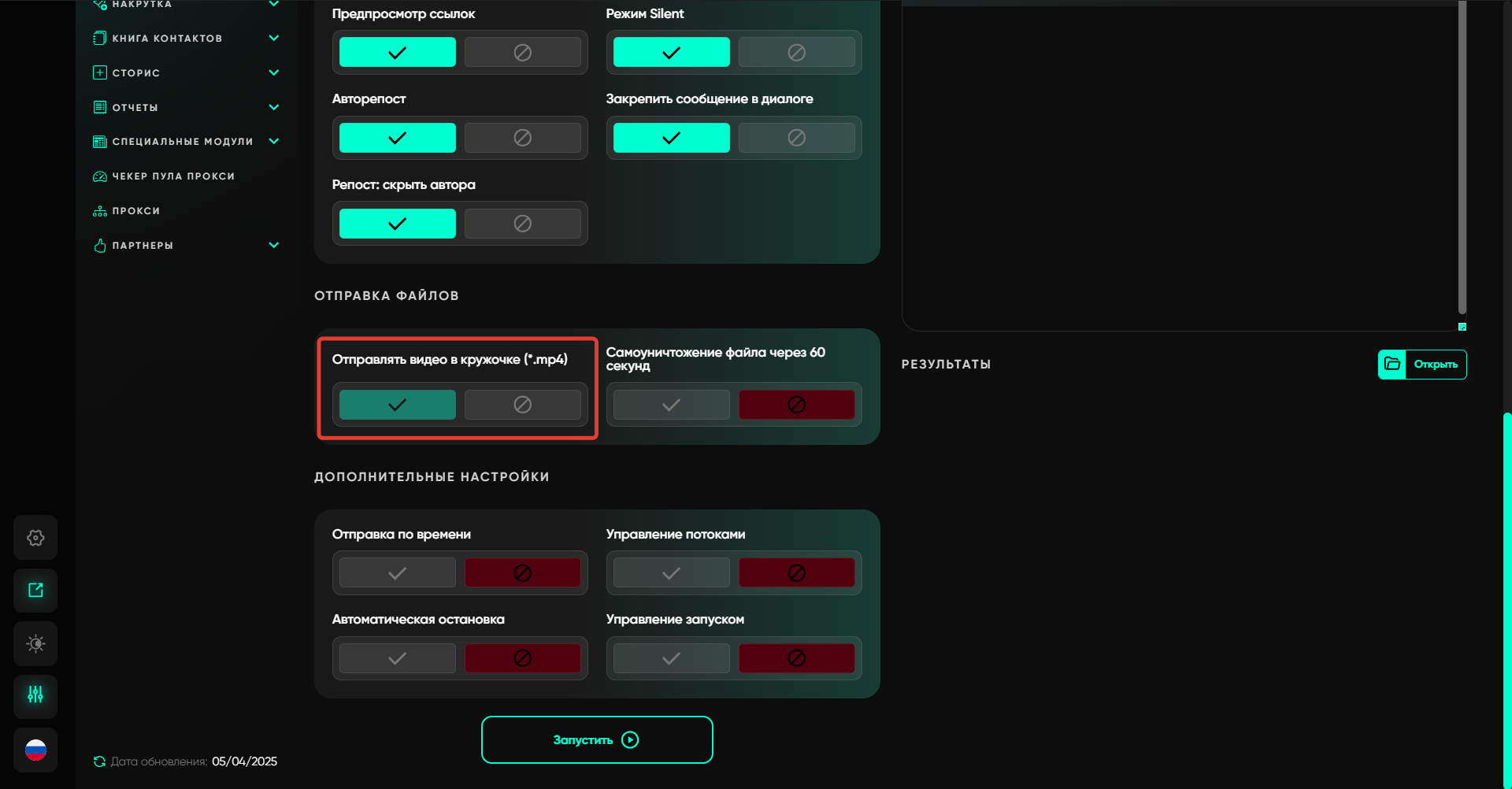Expand the Книга контактов menu chevron

pyautogui.click(x=273, y=38)
